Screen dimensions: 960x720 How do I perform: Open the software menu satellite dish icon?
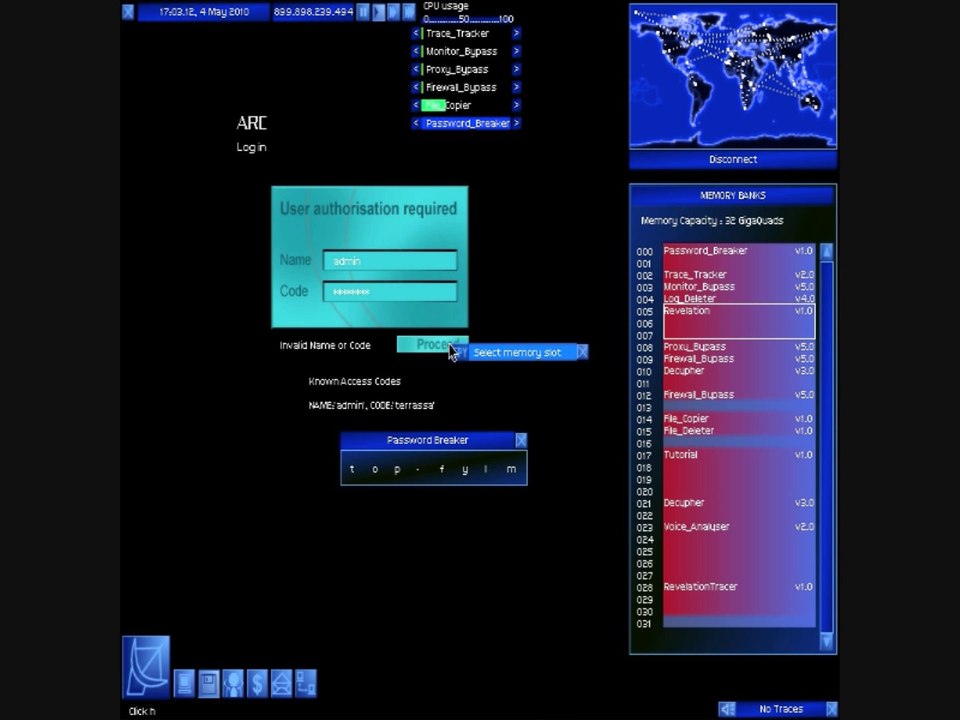[x=146, y=667]
